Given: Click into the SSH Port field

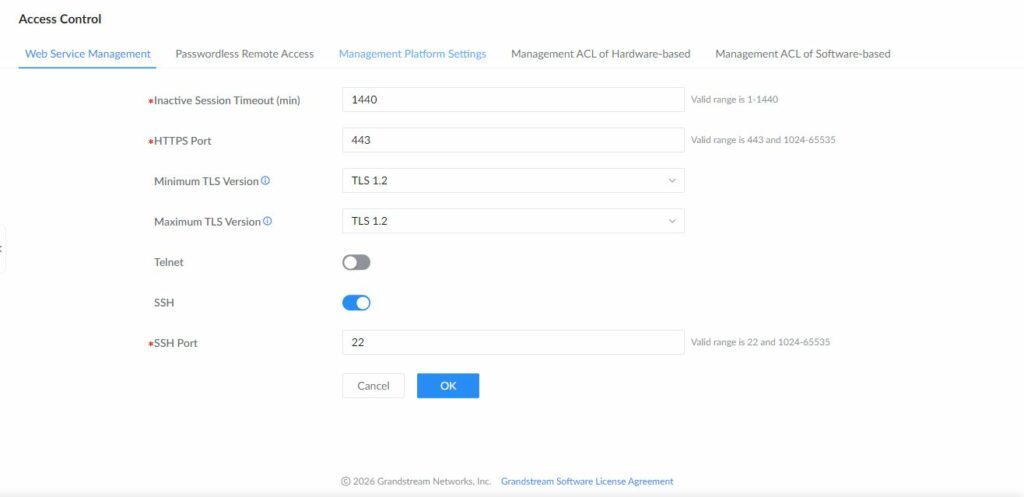Looking at the screenshot, I should tap(513, 342).
